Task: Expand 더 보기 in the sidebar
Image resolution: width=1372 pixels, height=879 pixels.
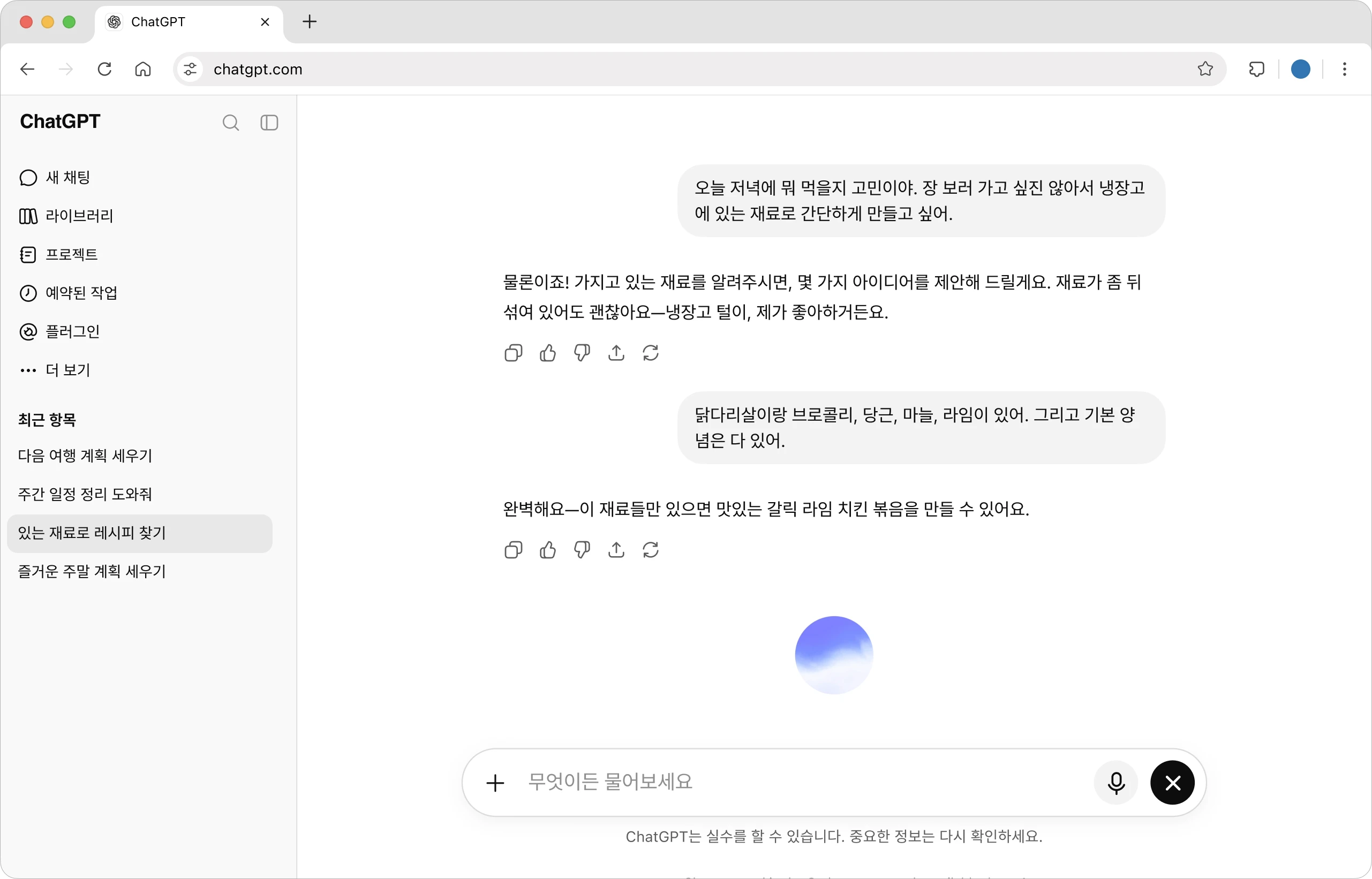Action: point(55,370)
